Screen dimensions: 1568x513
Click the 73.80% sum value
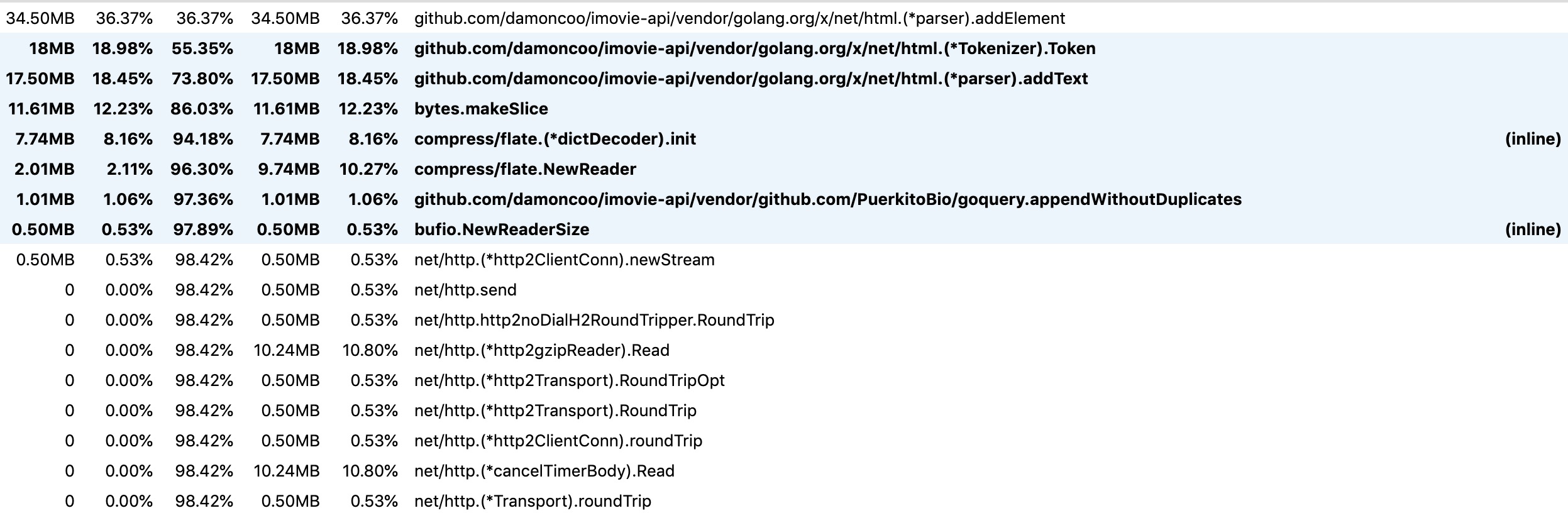pyautogui.click(x=202, y=79)
